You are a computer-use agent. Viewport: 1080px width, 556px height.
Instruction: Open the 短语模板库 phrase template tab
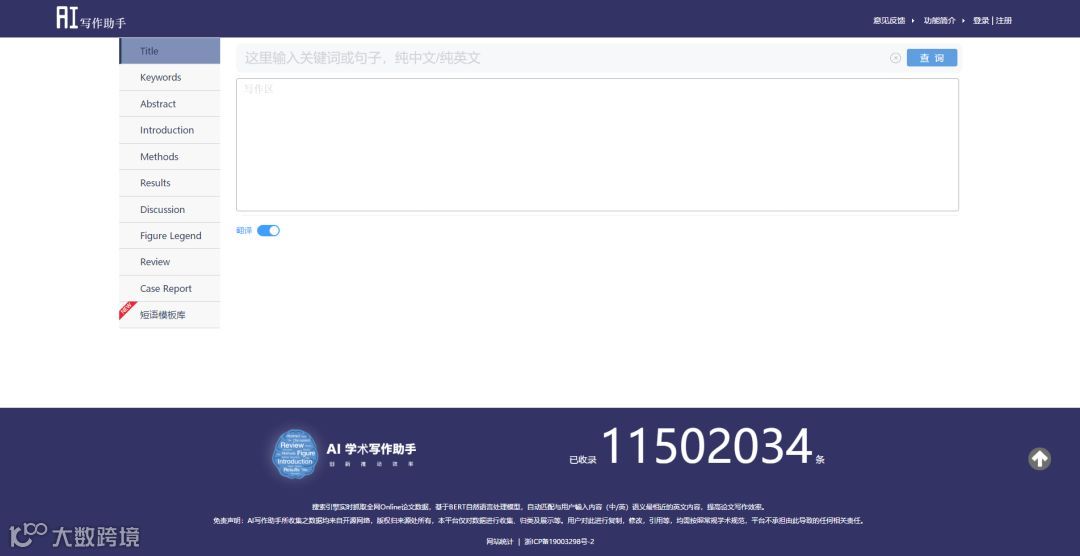169,315
